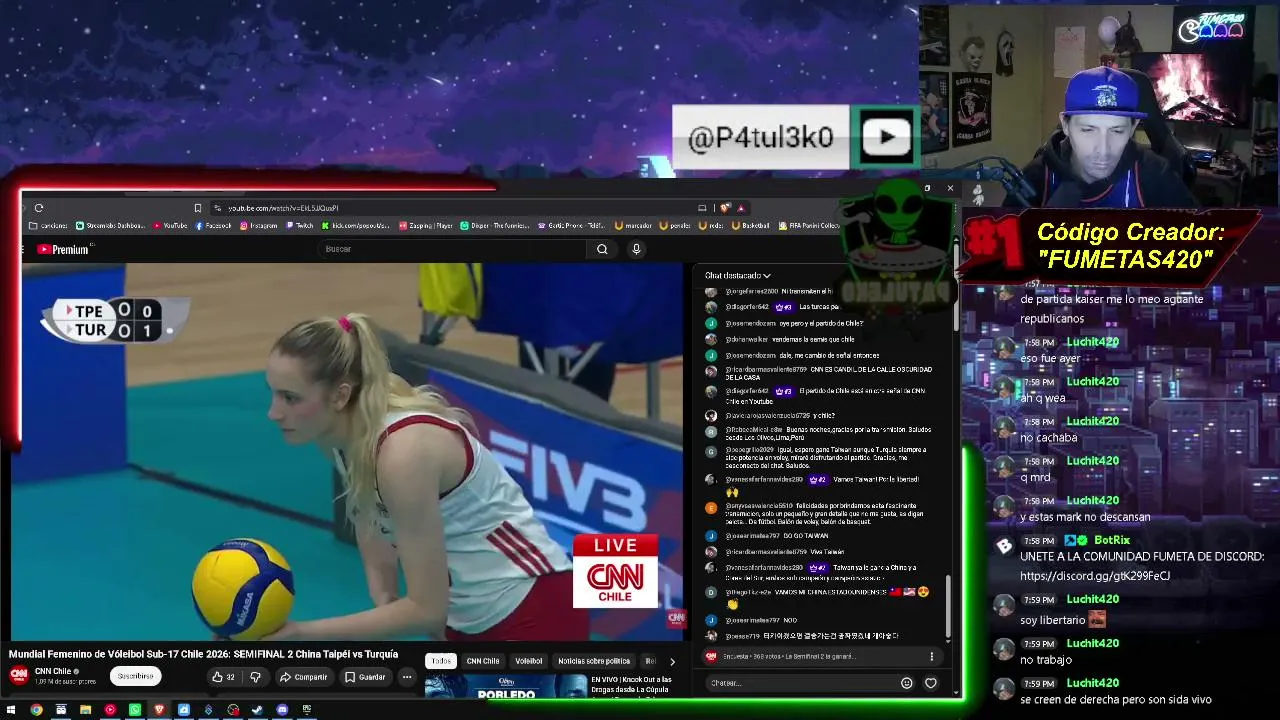Click the Discord invite link in BotRix message
1280x720 pixels.
pyautogui.click(x=1095, y=576)
